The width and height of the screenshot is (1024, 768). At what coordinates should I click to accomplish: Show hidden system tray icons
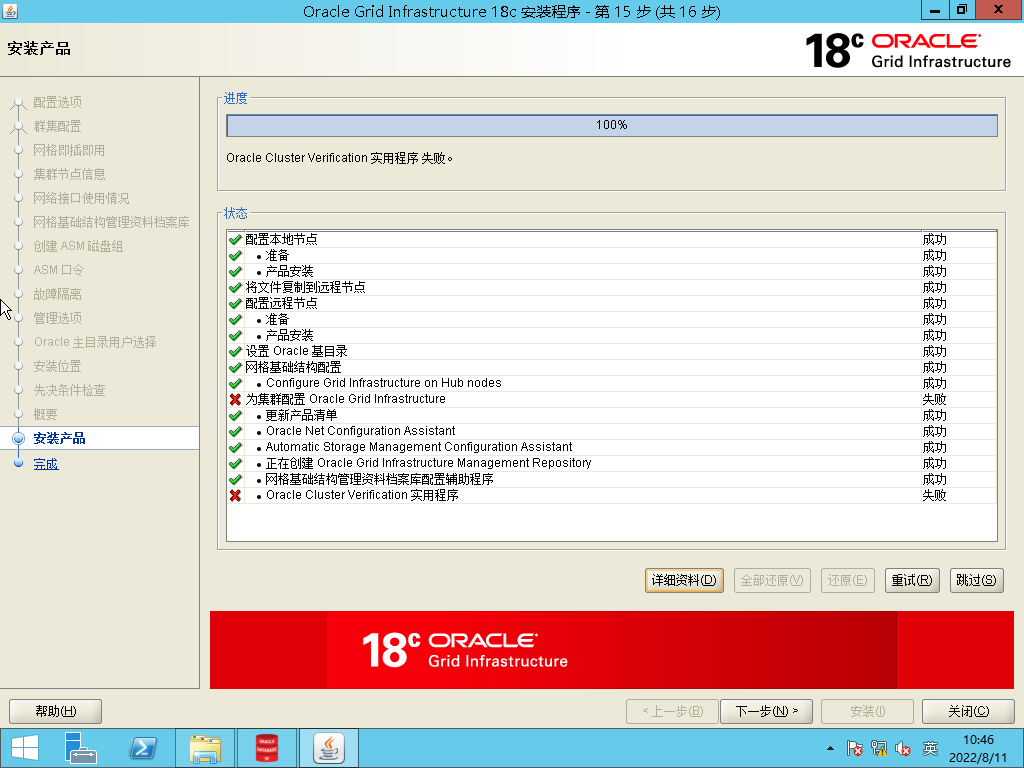[830, 748]
